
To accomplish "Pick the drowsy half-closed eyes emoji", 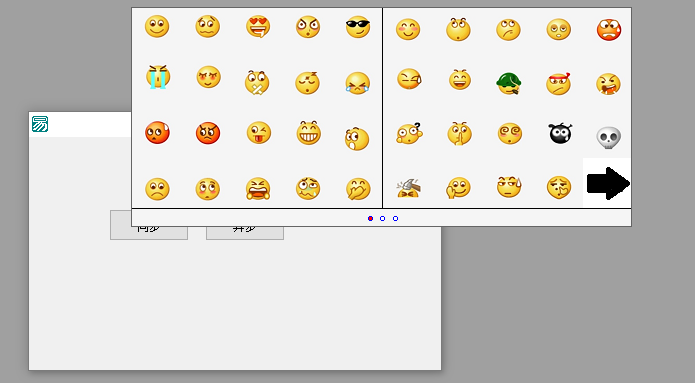I will pos(558,29).
